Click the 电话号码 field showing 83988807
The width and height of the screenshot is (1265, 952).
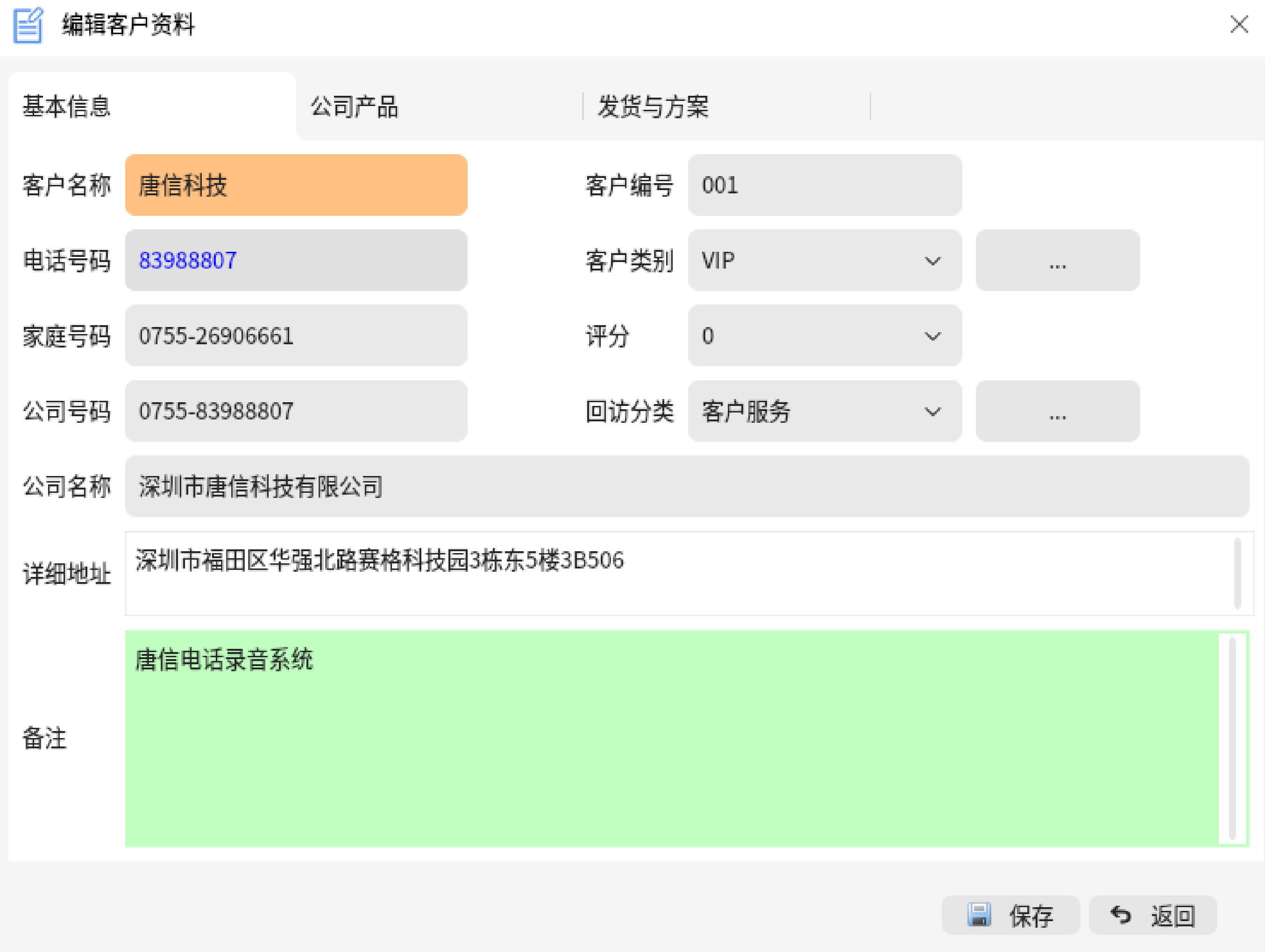(x=296, y=261)
